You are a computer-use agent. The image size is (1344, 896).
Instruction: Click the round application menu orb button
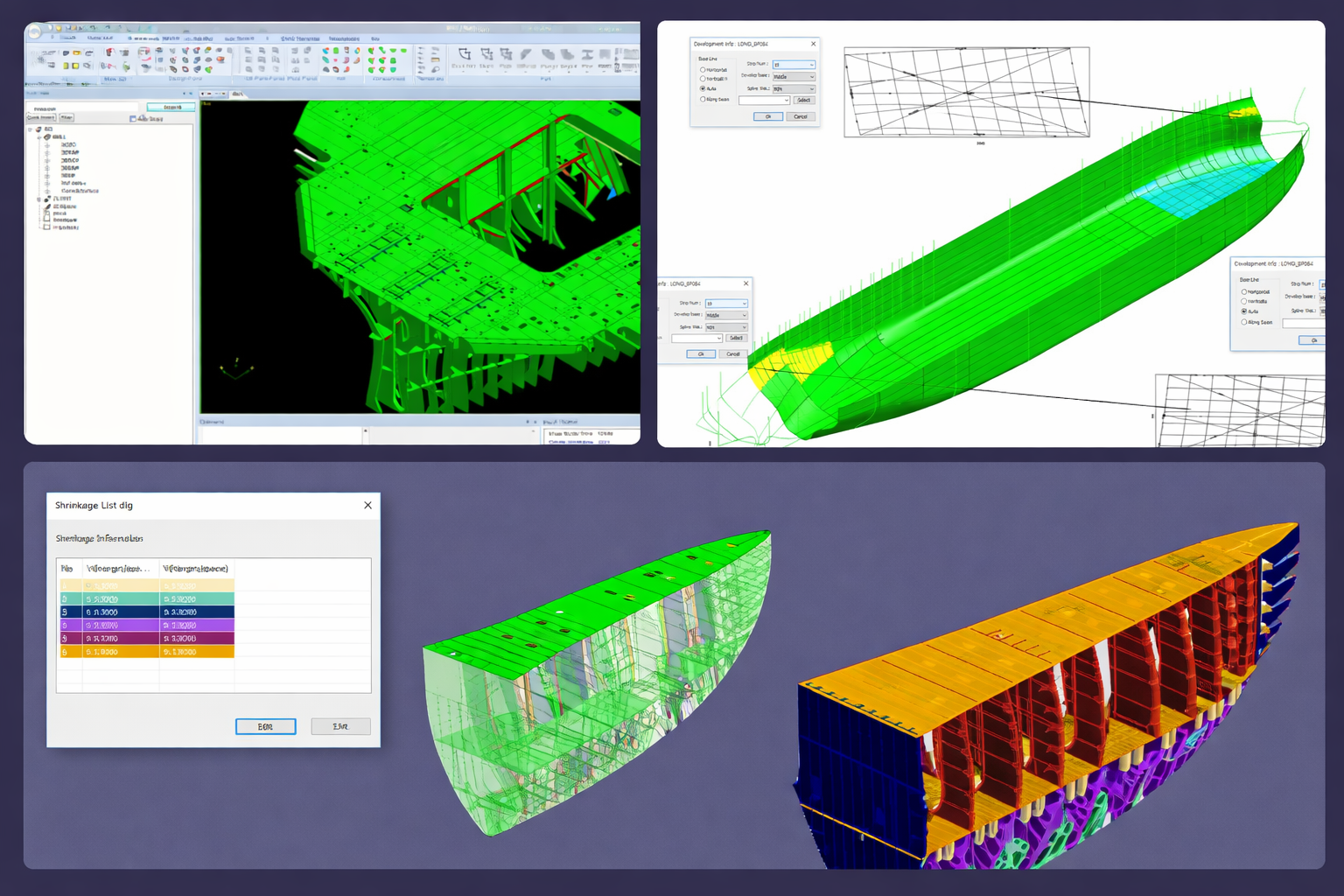(34, 32)
